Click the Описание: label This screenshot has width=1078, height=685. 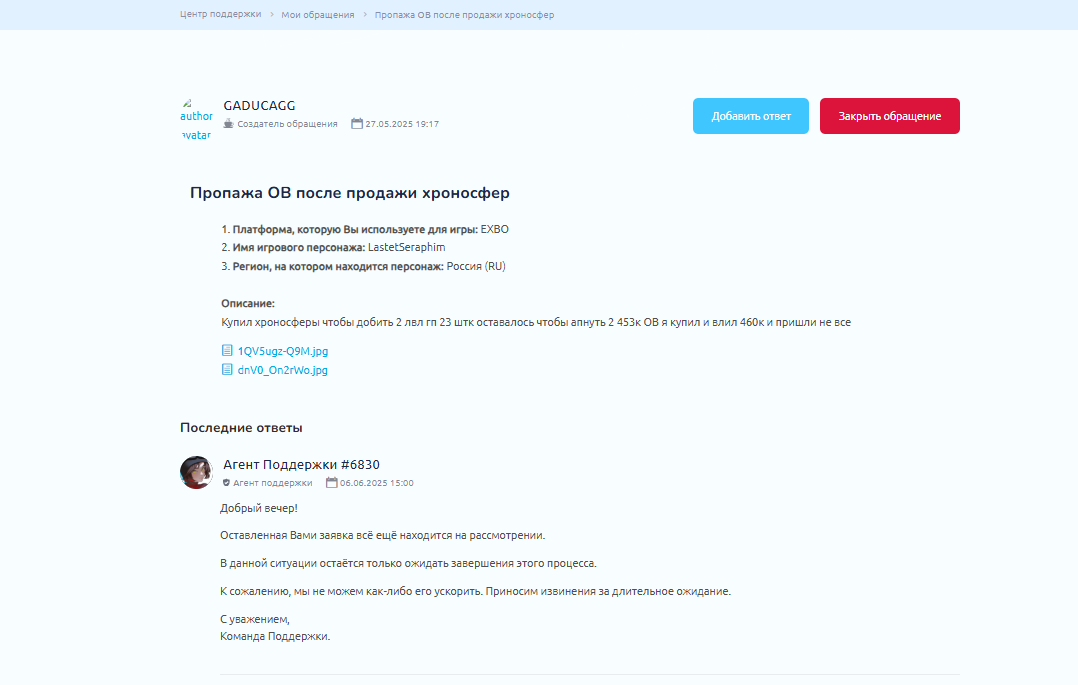(248, 303)
